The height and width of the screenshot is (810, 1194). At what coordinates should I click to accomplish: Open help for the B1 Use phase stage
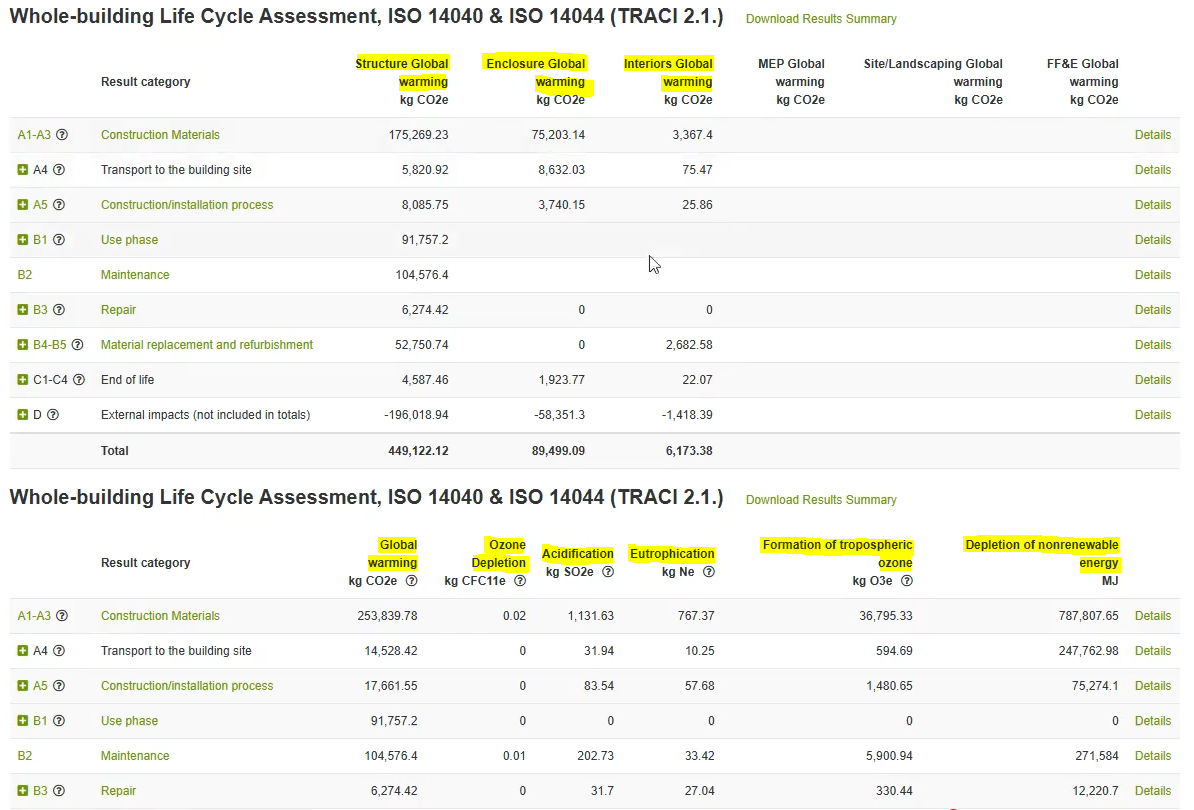click(x=58, y=239)
